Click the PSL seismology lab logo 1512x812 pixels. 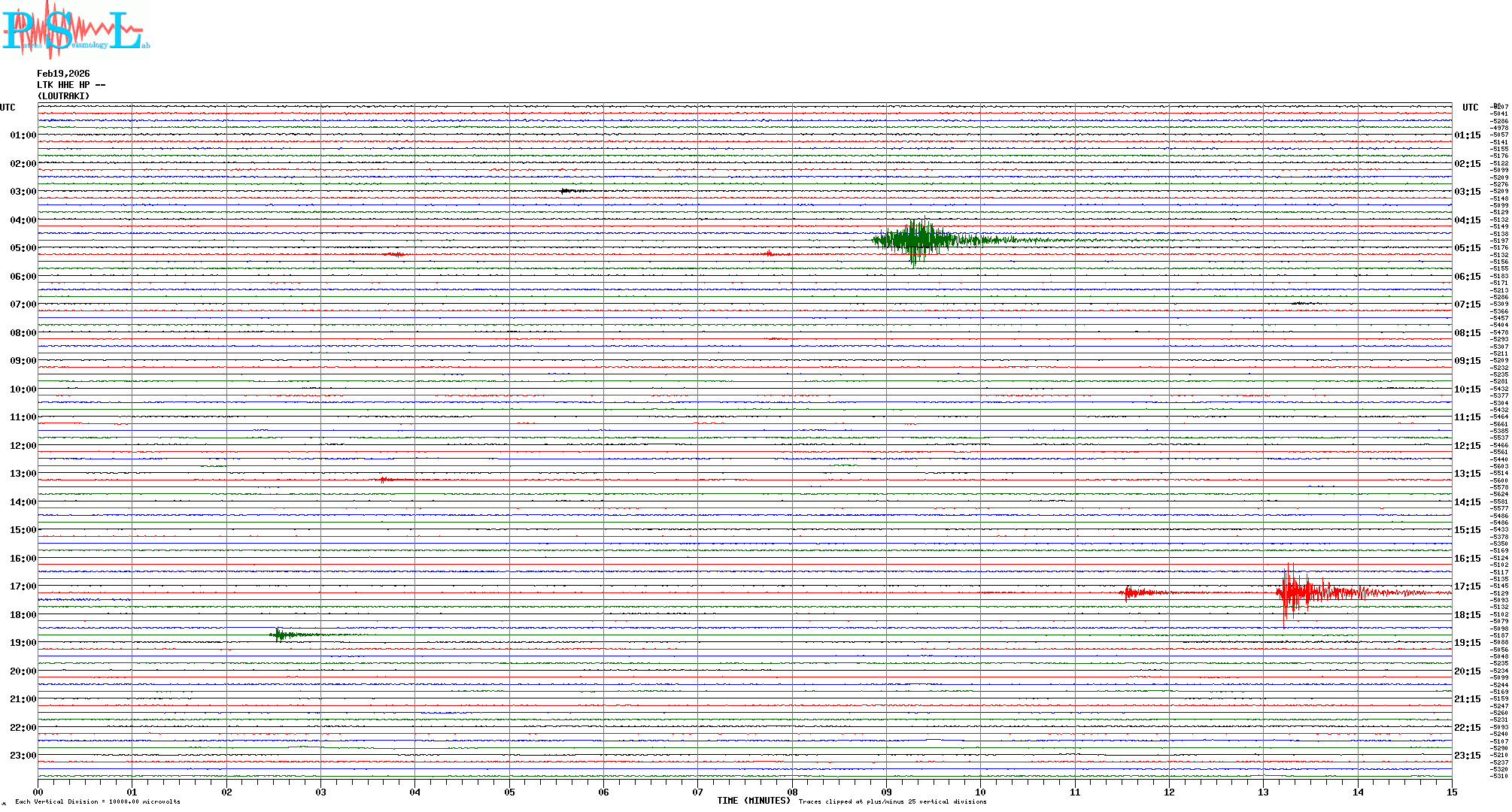point(75,30)
